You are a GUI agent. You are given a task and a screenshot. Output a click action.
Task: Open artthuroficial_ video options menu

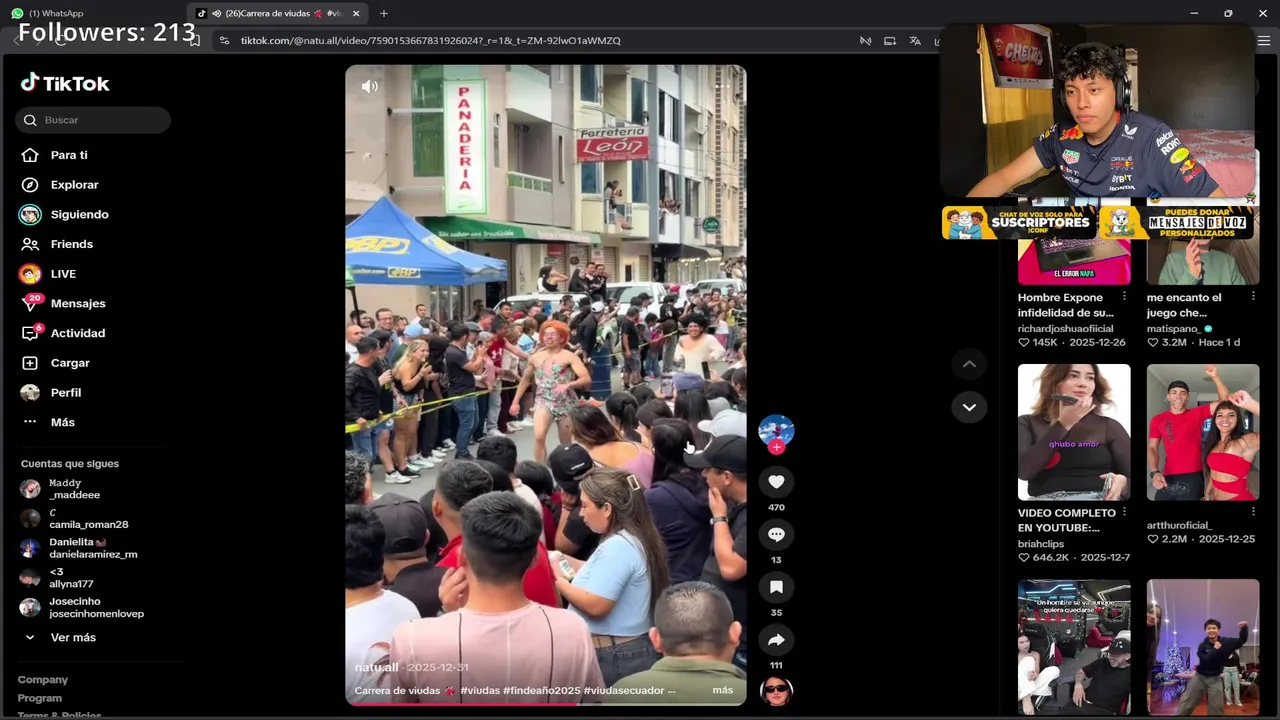pos(1253,512)
